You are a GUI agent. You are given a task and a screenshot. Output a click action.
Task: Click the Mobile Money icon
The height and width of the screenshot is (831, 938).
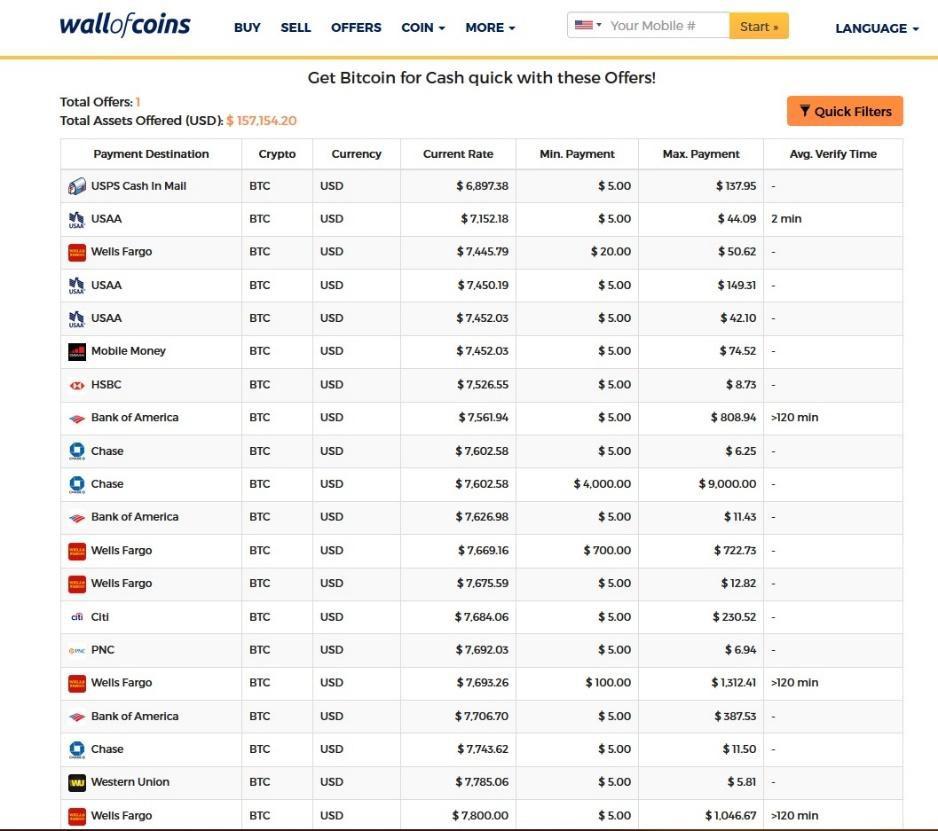click(x=77, y=352)
